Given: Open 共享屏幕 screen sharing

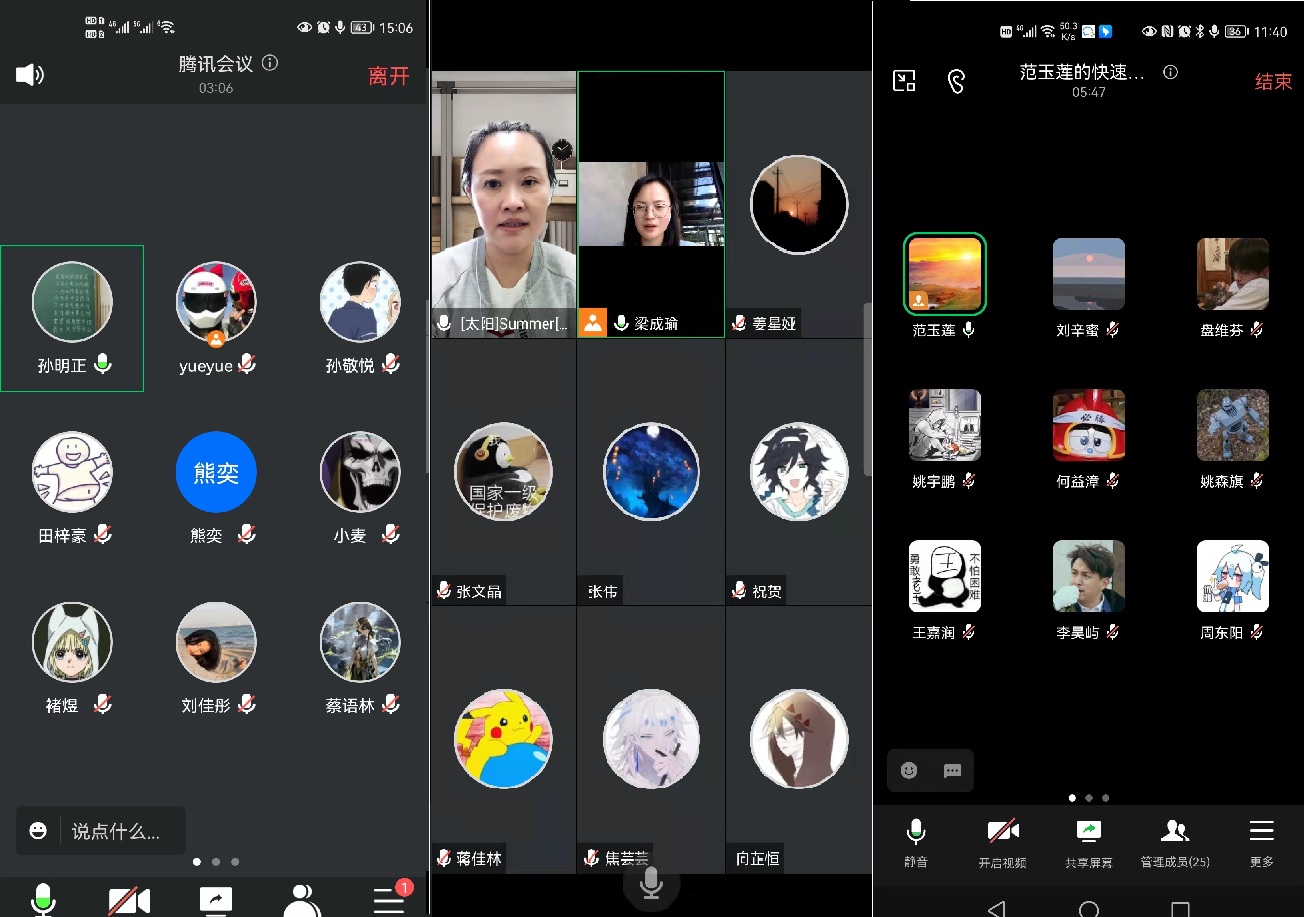Looking at the screenshot, I should [1088, 842].
